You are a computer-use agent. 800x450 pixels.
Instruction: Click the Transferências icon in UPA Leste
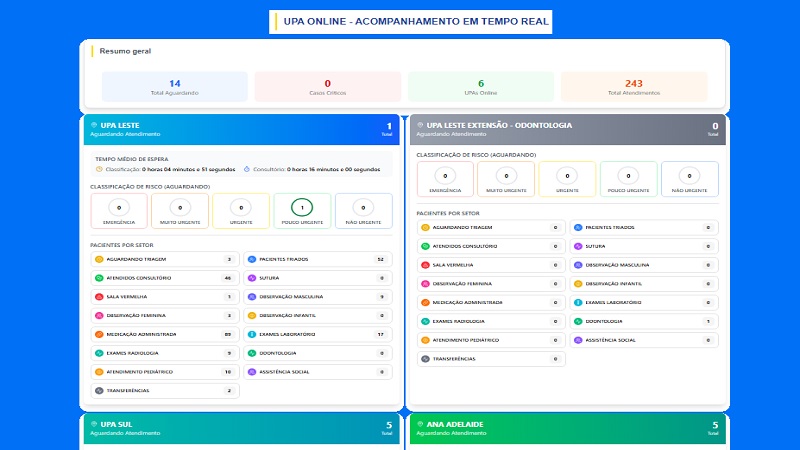click(x=99, y=390)
